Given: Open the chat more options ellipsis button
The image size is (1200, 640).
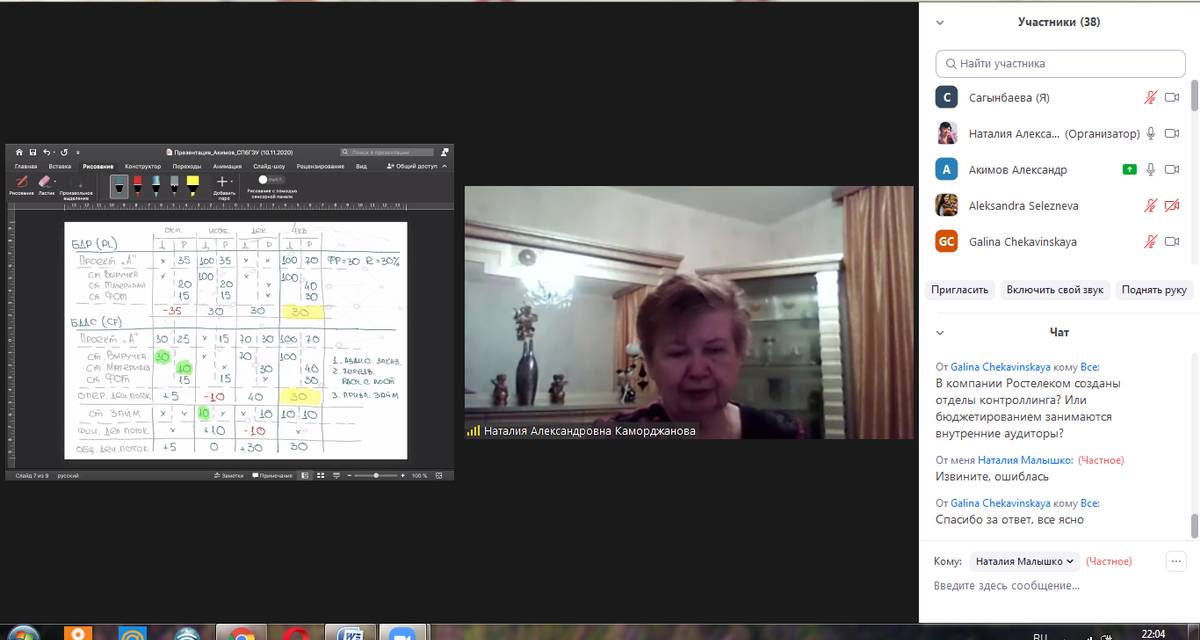Looking at the screenshot, I should pos(1175,561).
